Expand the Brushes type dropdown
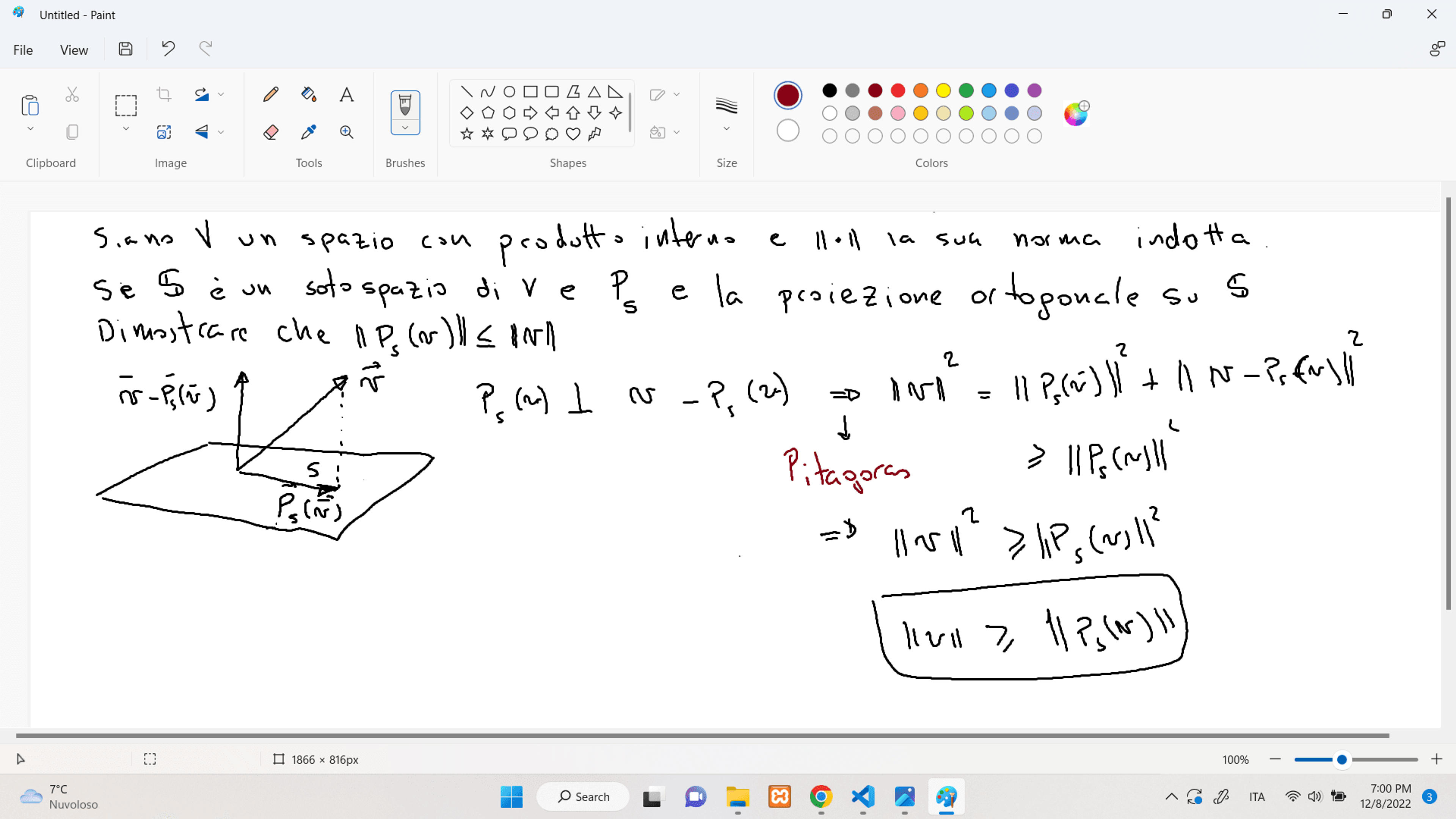The image size is (1456, 819). pyautogui.click(x=405, y=128)
